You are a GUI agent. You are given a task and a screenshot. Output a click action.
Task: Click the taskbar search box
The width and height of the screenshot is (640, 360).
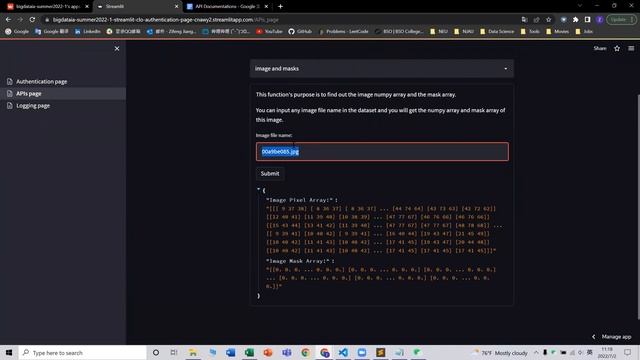[x=82, y=352]
